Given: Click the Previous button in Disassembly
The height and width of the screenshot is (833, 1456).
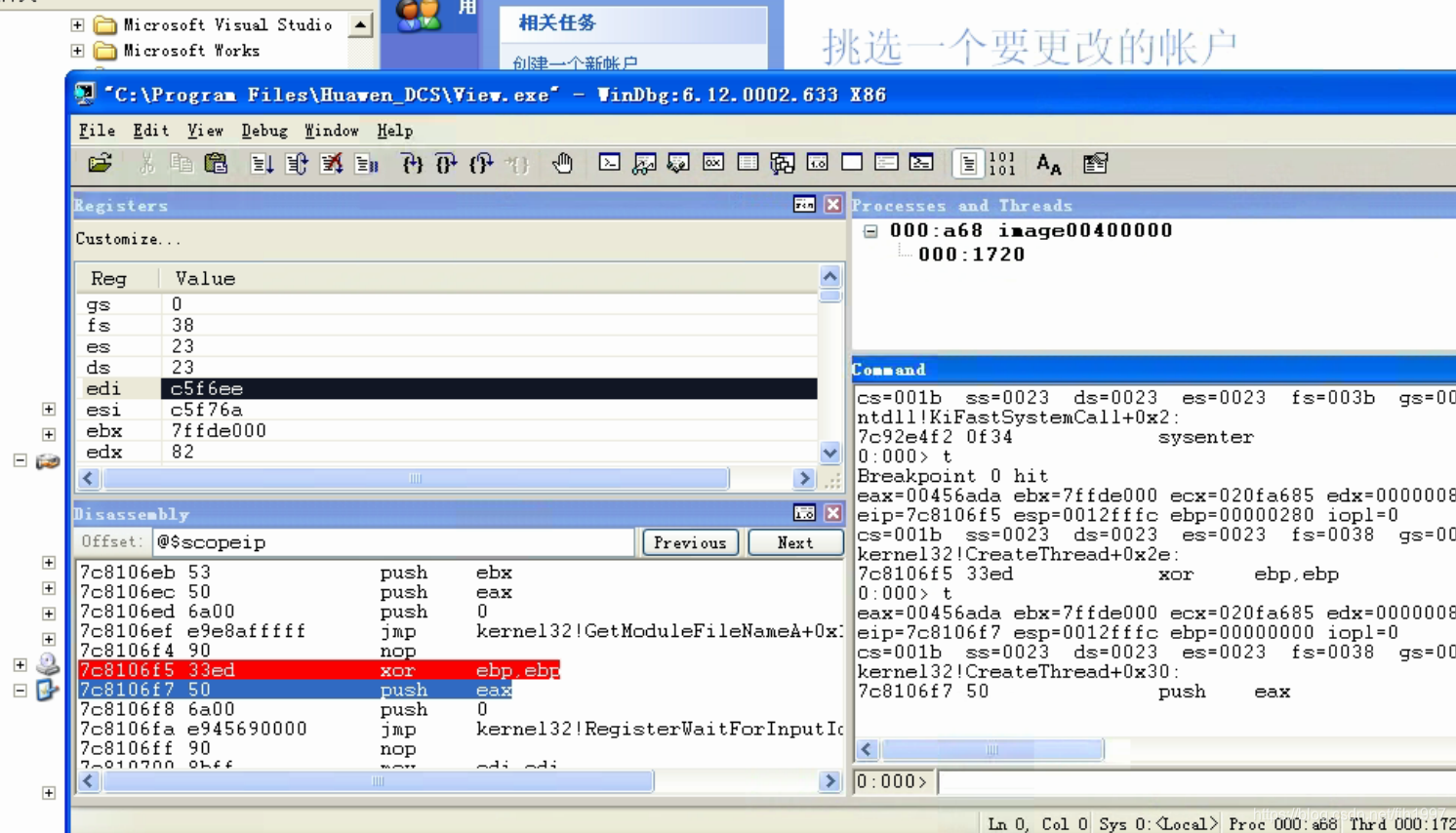Looking at the screenshot, I should (x=690, y=542).
